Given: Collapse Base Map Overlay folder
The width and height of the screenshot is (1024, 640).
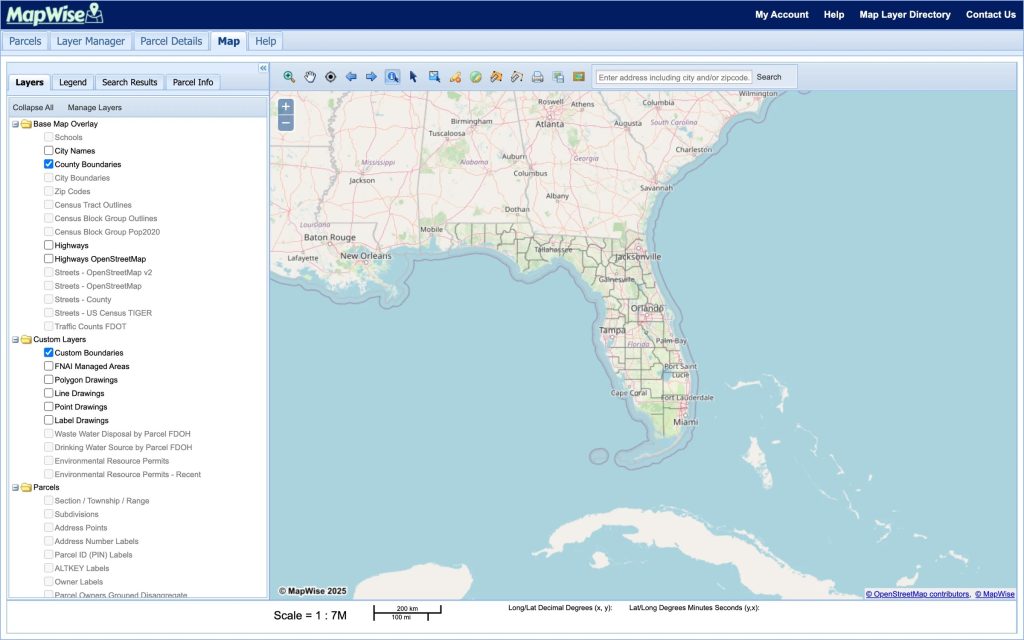Looking at the screenshot, I should (x=15, y=124).
